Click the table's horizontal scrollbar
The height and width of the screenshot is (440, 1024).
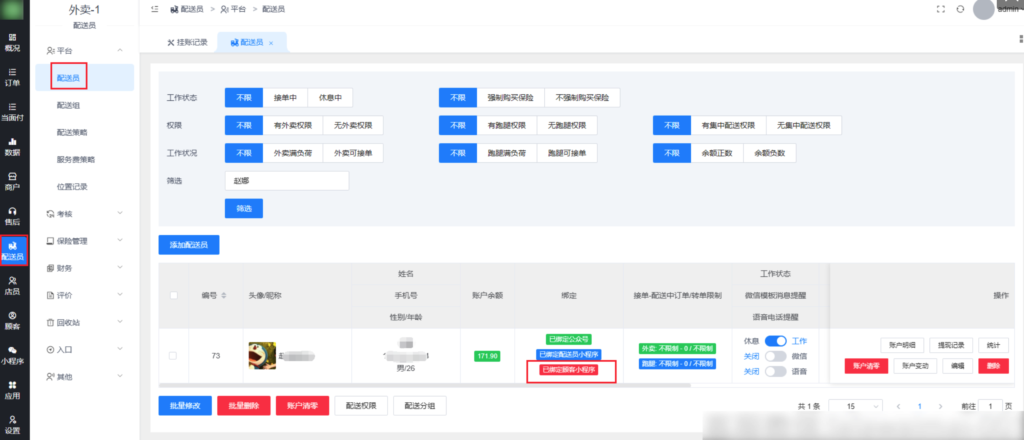coord(424,385)
